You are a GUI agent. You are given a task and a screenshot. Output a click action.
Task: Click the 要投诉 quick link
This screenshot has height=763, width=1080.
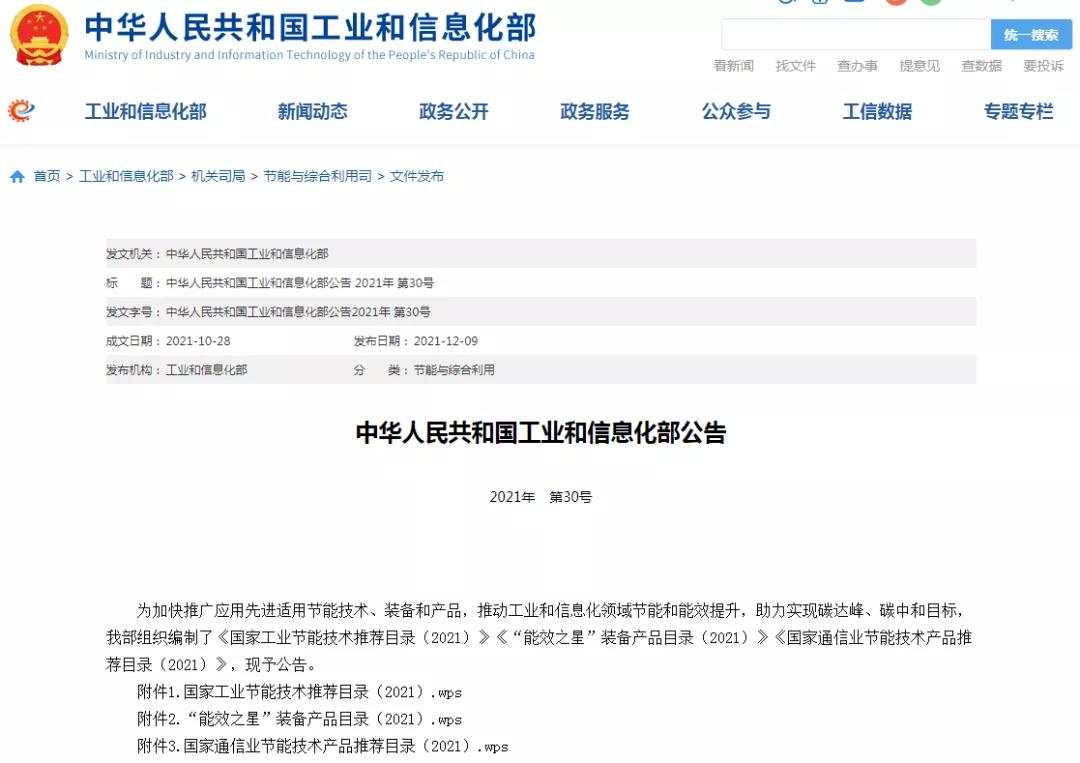[1043, 66]
